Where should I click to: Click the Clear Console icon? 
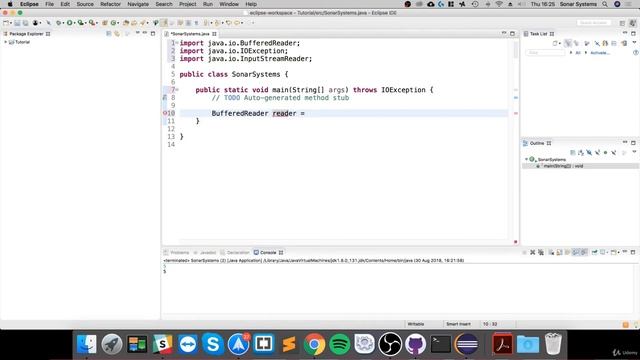551,252
